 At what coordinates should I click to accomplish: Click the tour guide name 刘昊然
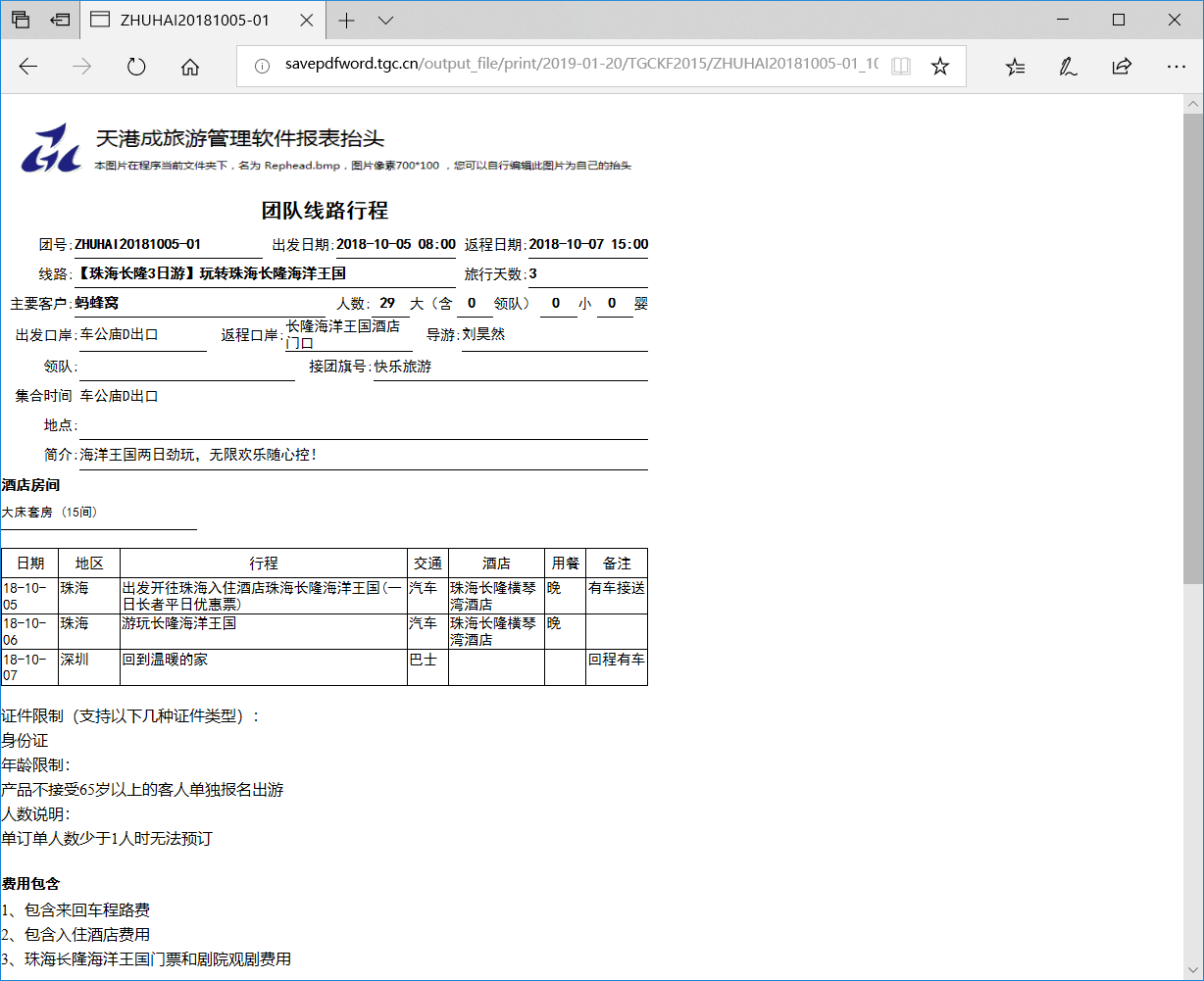click(x=483, y=334)
